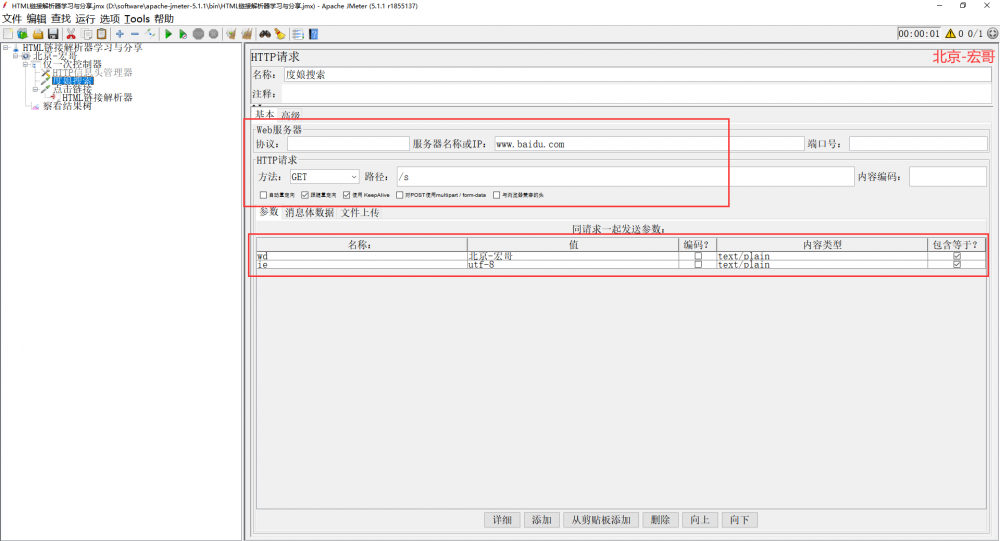Start without pauses via second play icon
The image size is (1000, 541).
coord(183,34)
